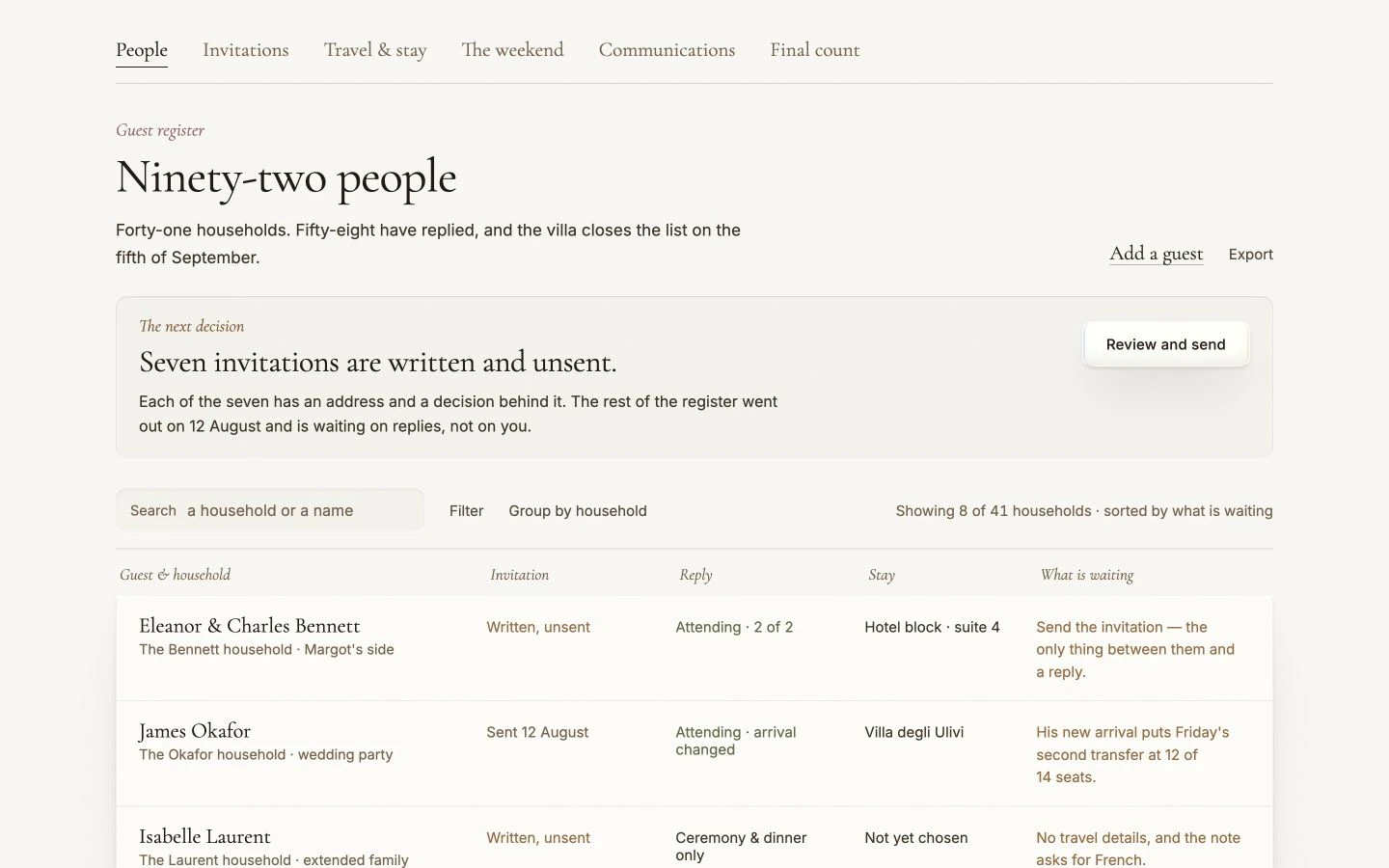Click the Add a guest link
Image resolution: width=1389 pixels, height=868 pixels.
coord(1157,254)
